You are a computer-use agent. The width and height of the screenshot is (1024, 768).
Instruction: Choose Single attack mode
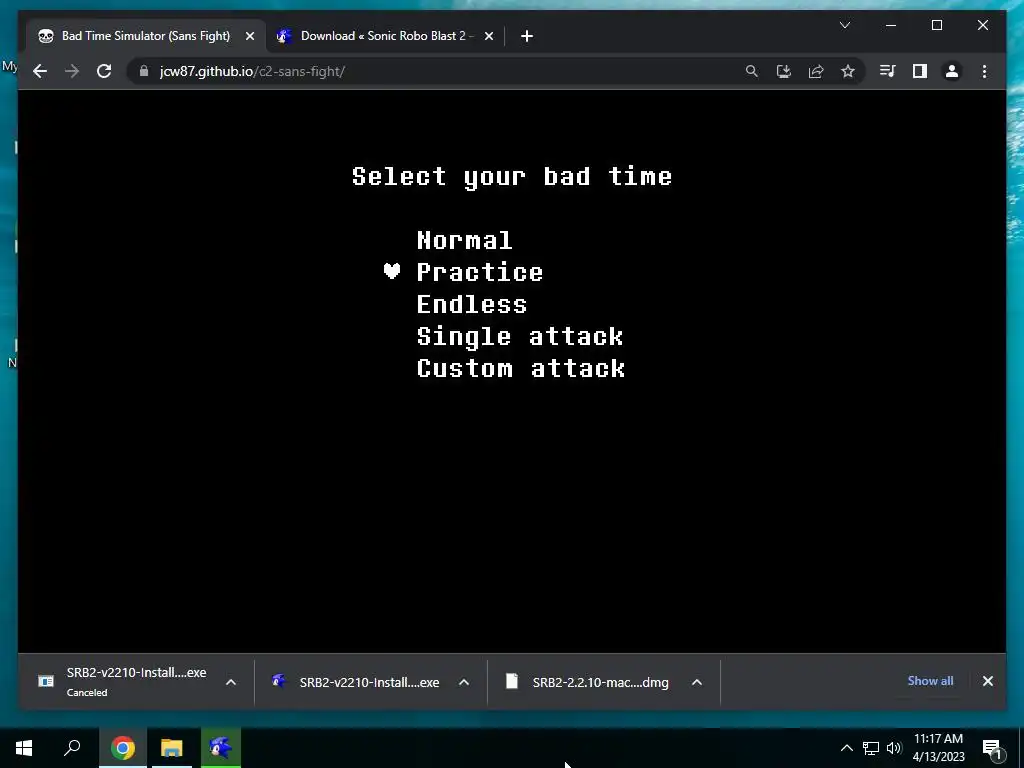(520, 336)
